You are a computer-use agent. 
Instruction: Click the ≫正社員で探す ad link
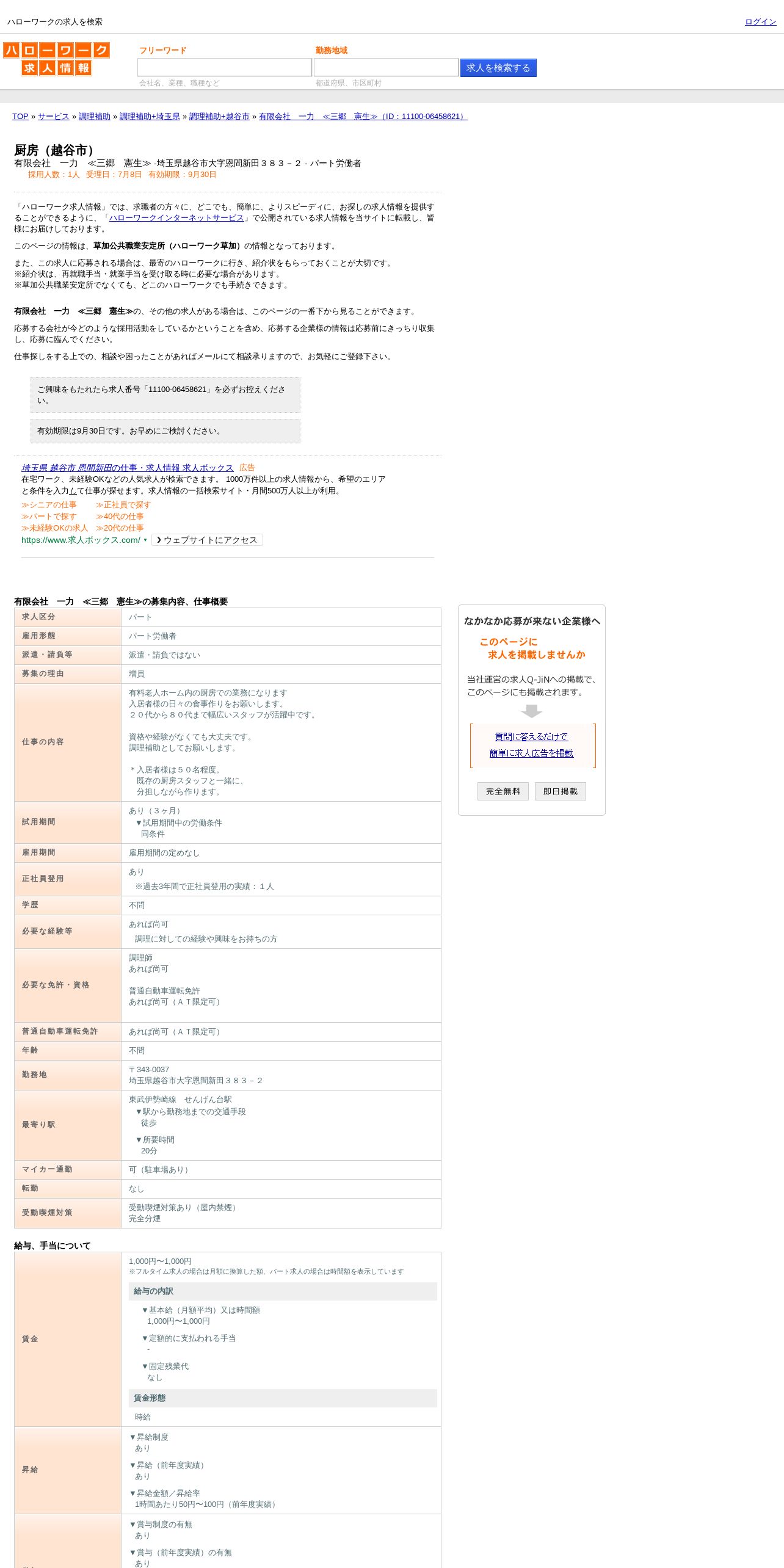click(123, 505)
